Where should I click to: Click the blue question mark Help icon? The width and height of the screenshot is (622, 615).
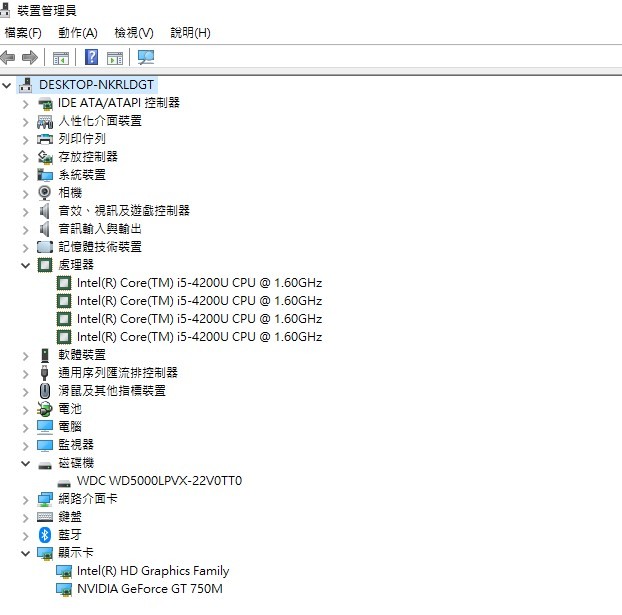(92, 57)
